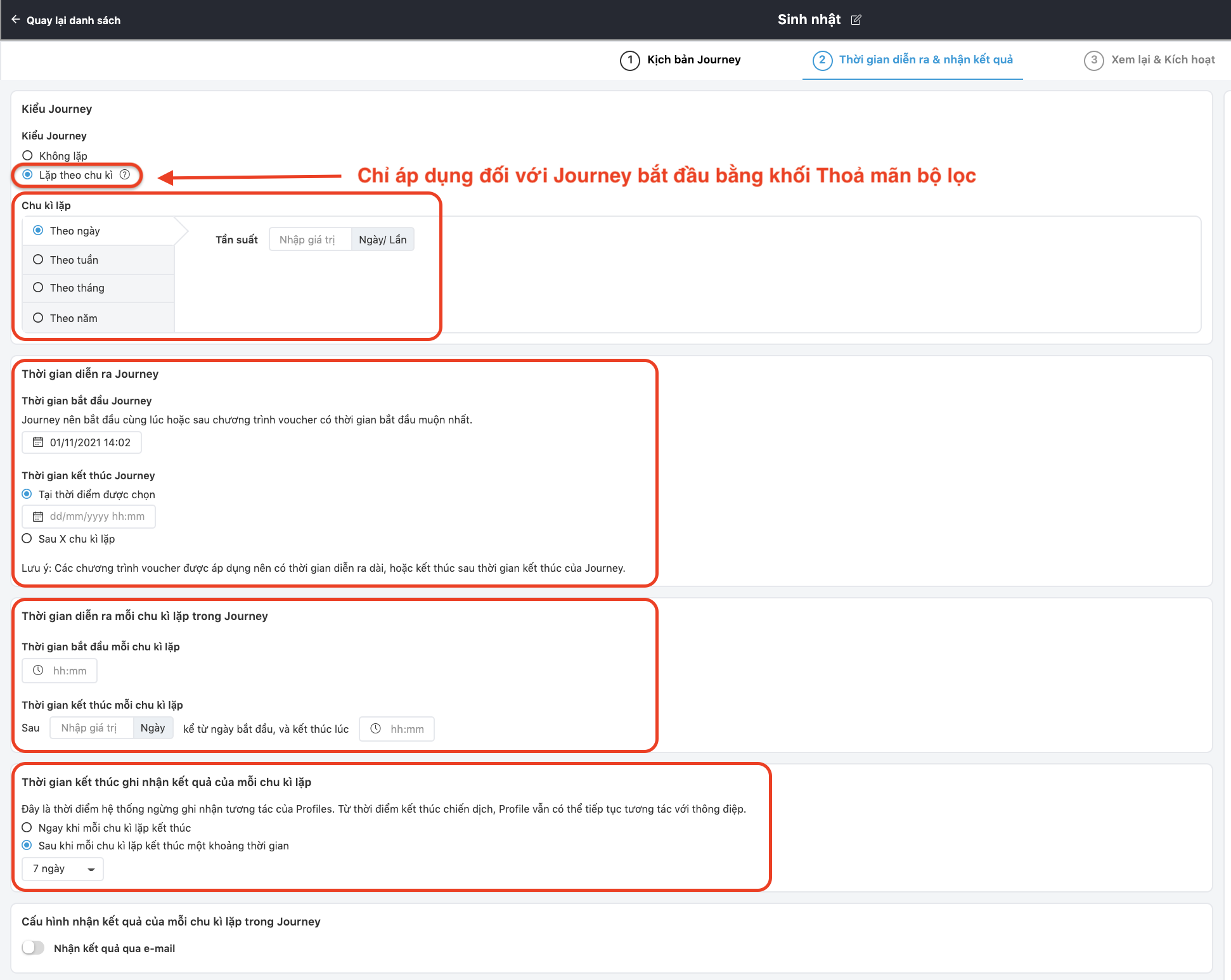Click the back arrow to return to list
Viewport: 1231px width, 980px height.
point(15,20)
